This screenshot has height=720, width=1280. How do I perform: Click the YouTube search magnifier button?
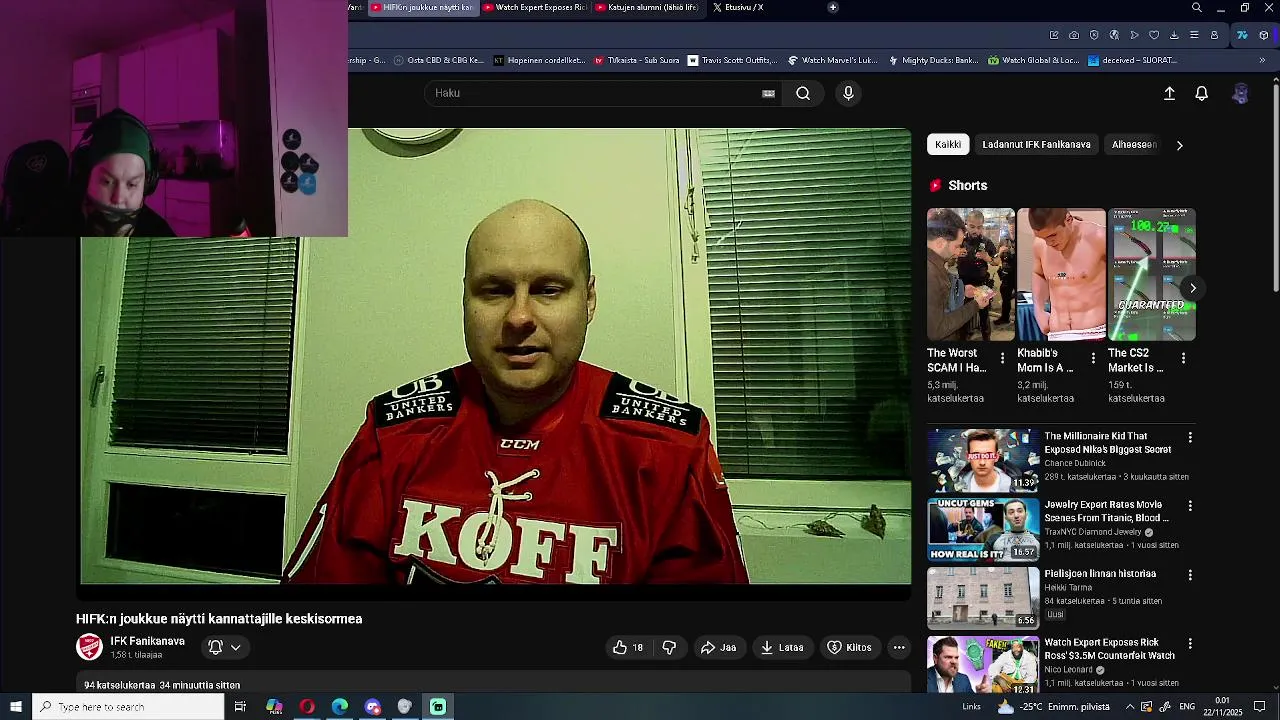(803, 93)
